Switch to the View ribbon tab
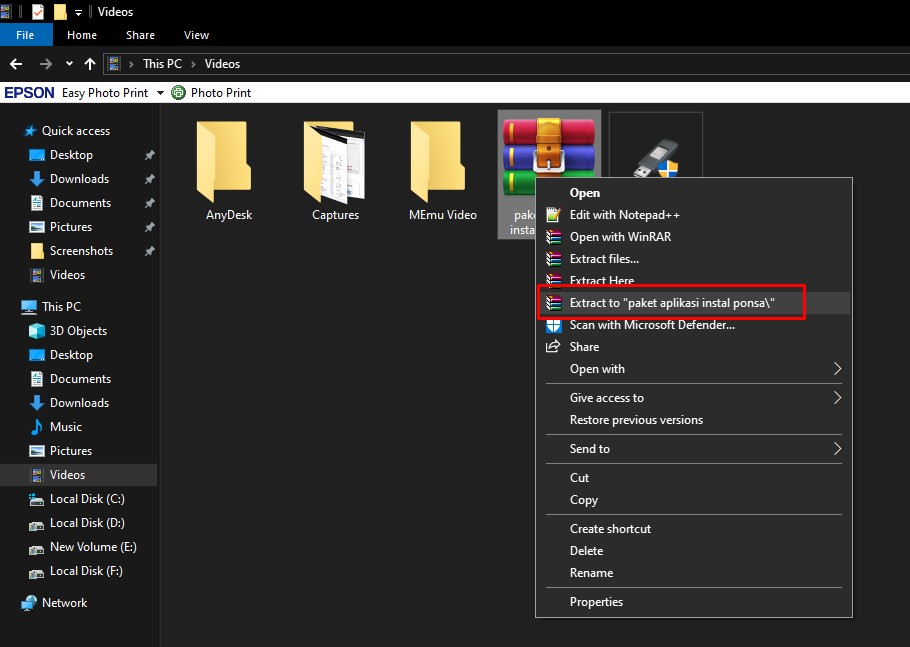The image size is (910, 647). pyautogui.click(x=196, y=35)
